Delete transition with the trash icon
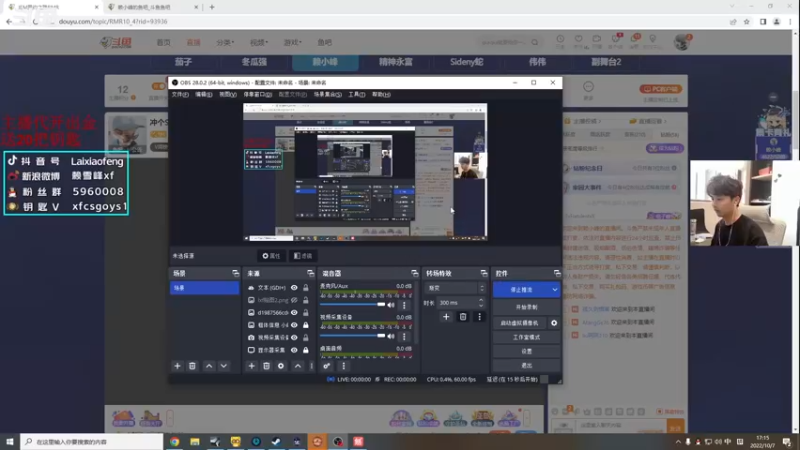The width and height of the screenshot is (800, 450). click(463, 317)
